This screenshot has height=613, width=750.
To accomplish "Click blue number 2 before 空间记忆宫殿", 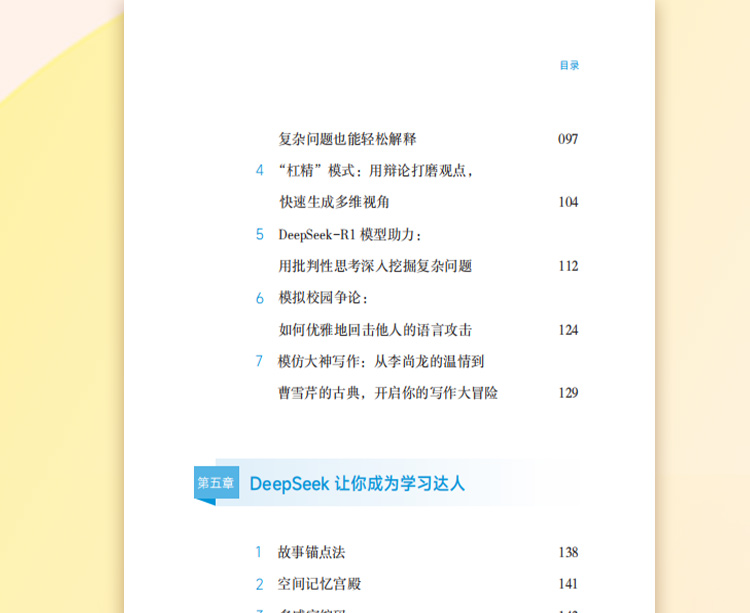I will pos(259,584).
